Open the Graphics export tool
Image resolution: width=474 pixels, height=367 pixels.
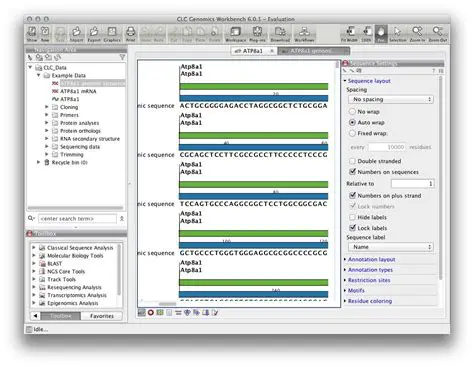point(112,34)
